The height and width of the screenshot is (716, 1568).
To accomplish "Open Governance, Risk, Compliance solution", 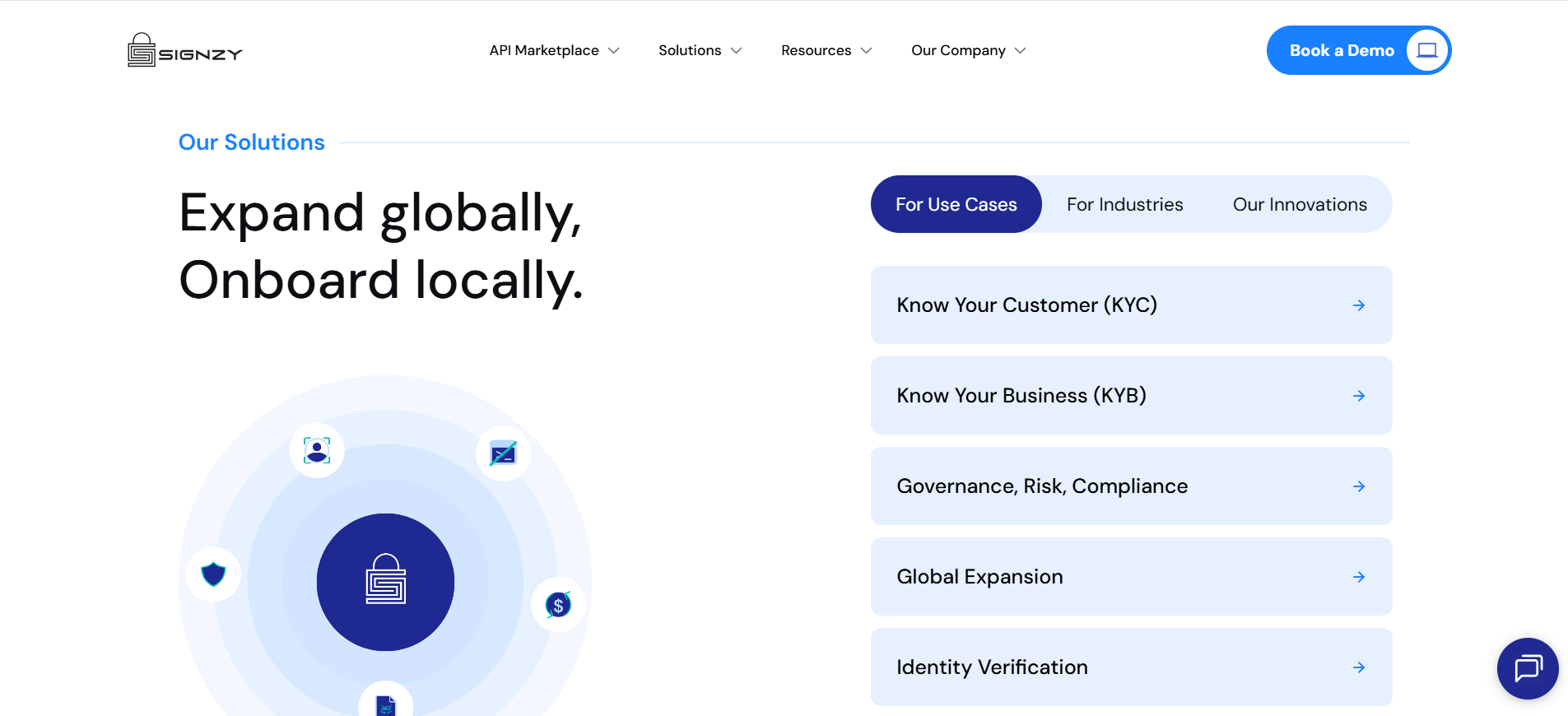I will coord(1132,486).
